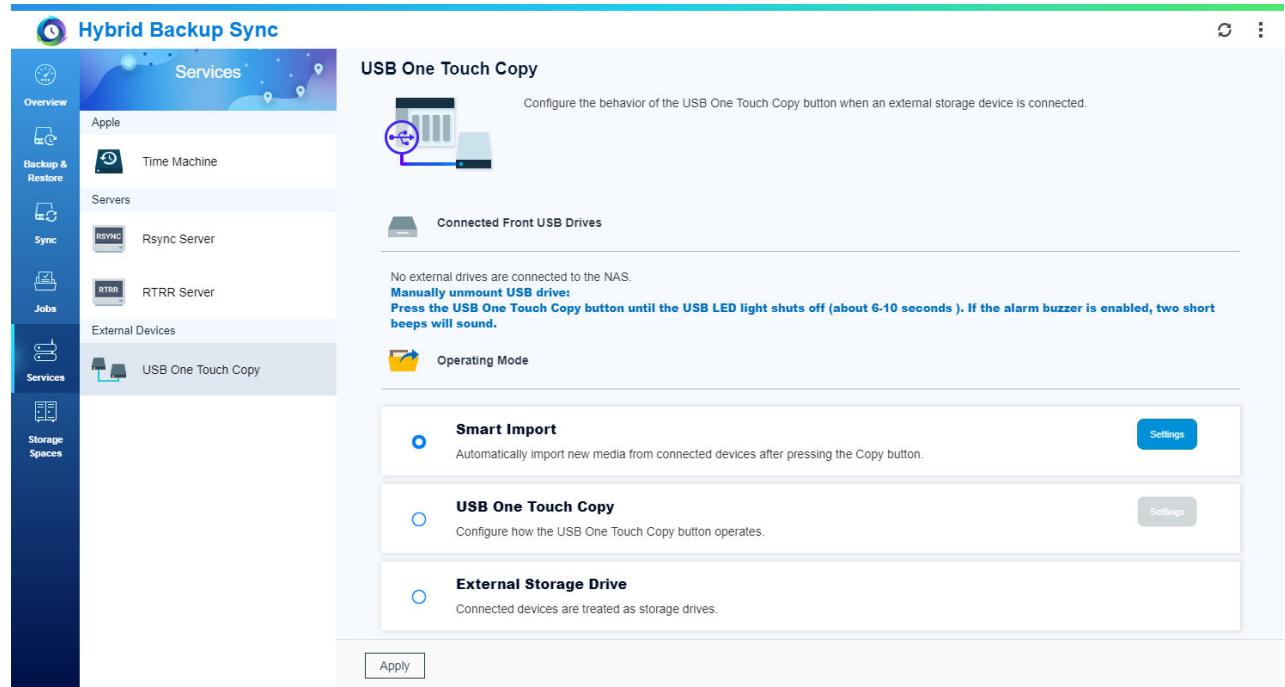
Task: Click the Apply button
Action: click(396, 665)
